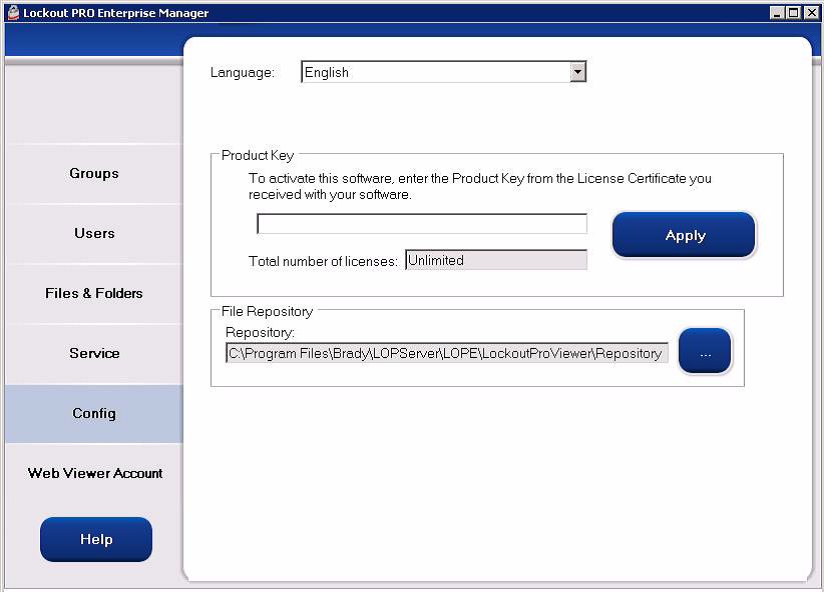The image size is (824, 592).
Task: Click inside the Product Key entry field
Action: [x=420, y=223]
